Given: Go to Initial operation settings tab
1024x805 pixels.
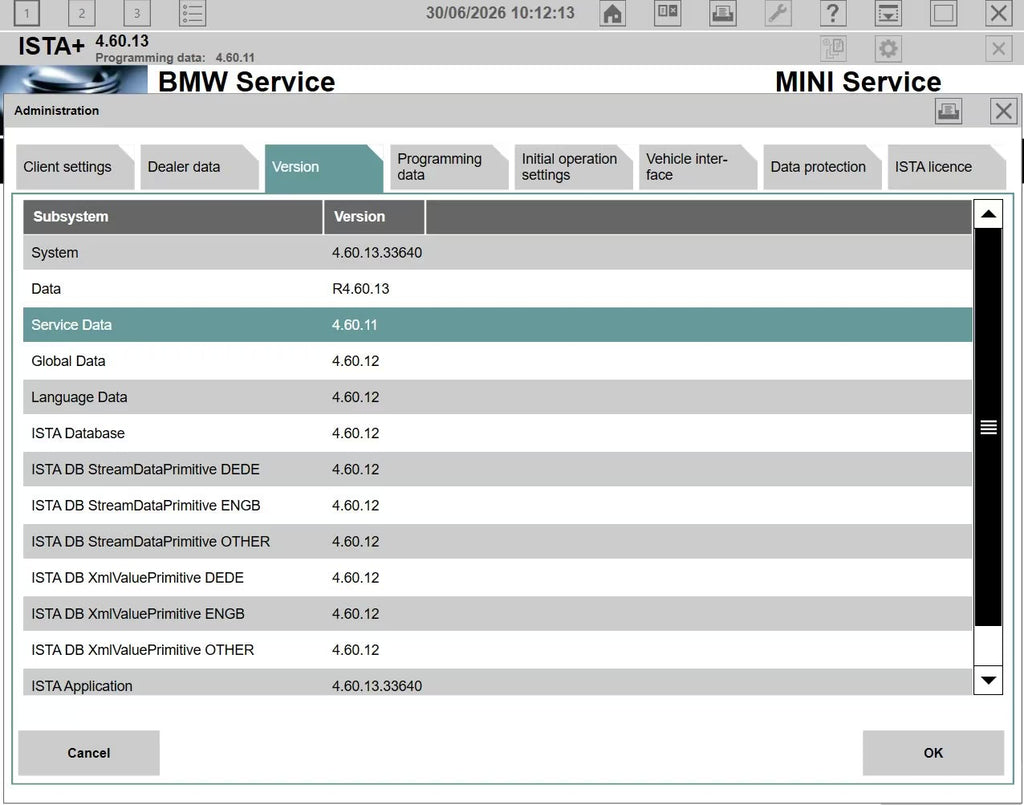Looking at the screenshot, I should 573,167.
